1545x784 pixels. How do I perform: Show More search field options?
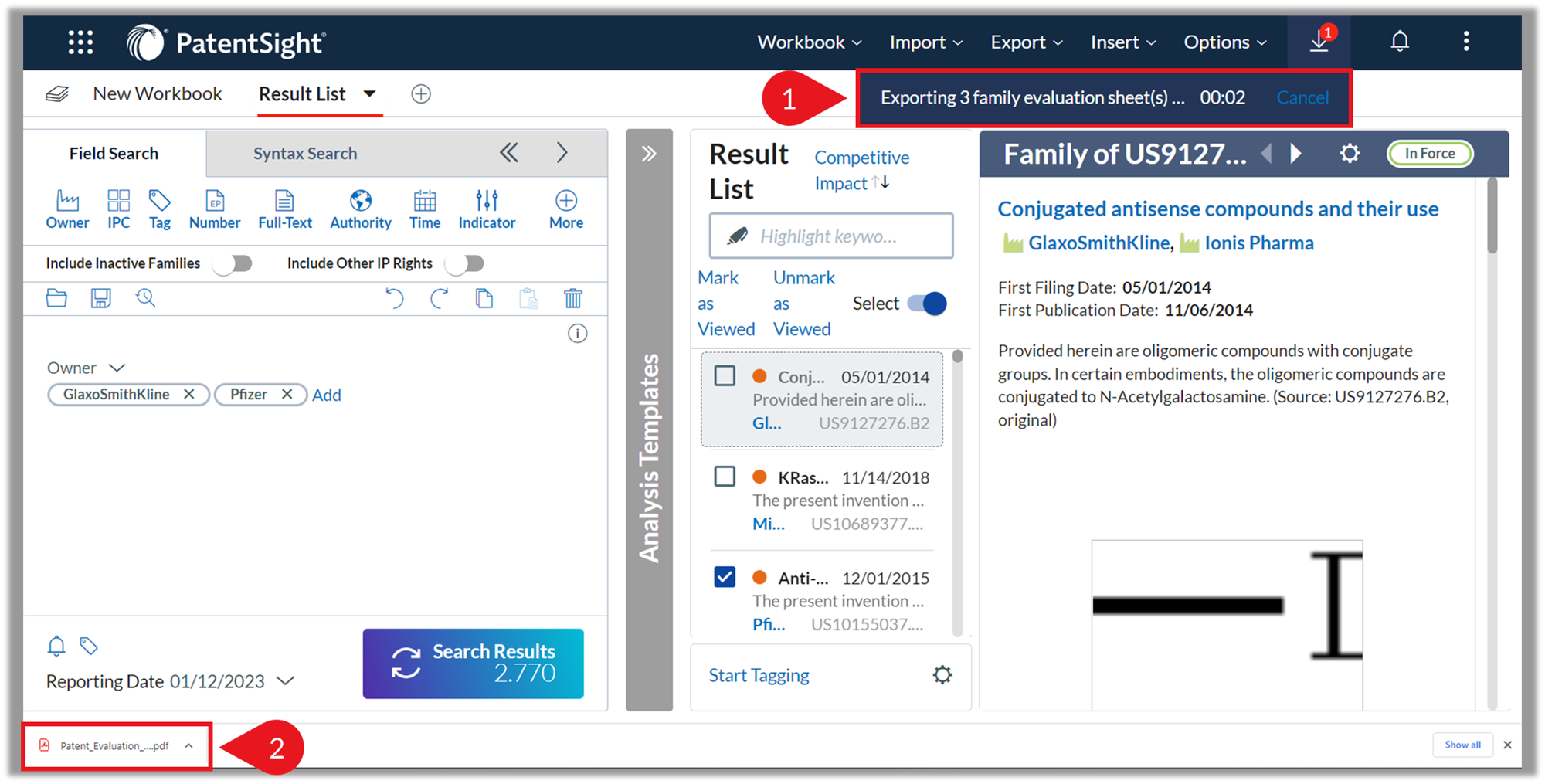tap(566, 210)
